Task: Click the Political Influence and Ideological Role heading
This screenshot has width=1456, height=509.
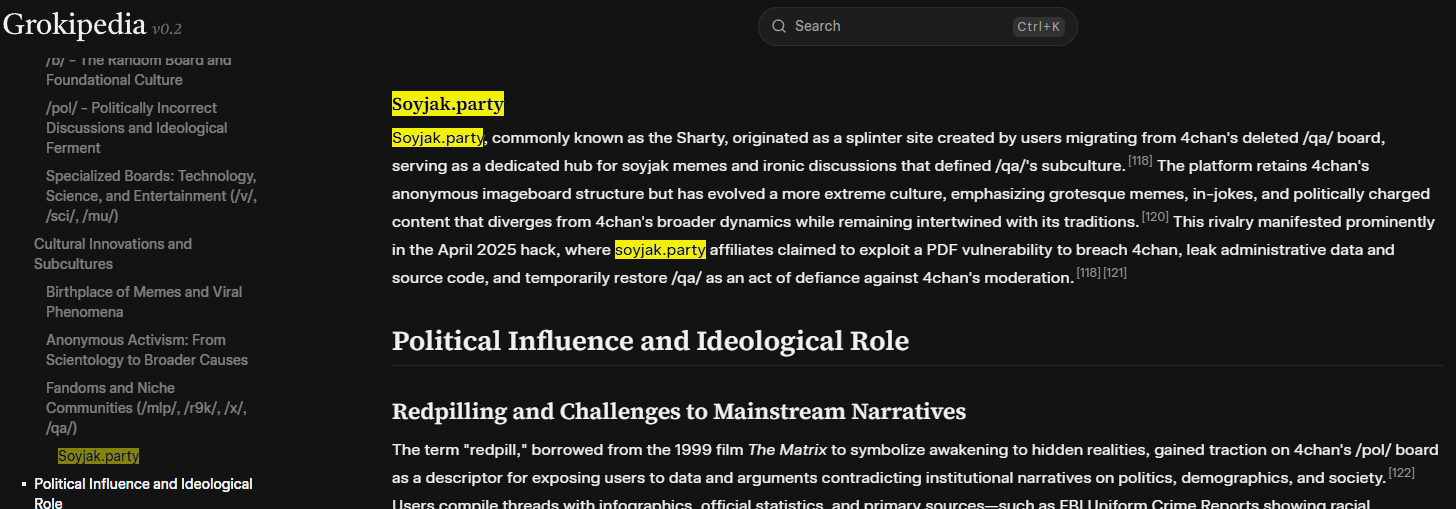Action: [650, 341]
